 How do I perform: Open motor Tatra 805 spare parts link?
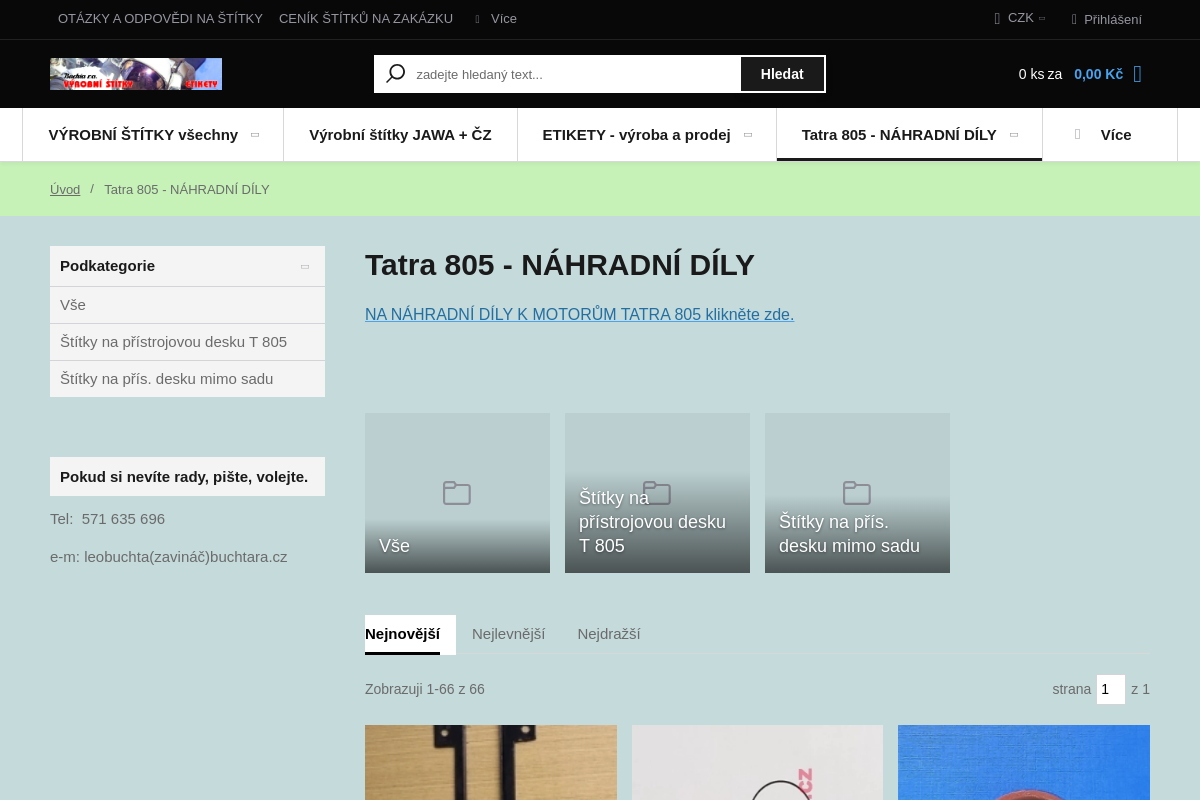tap(579, 314)
